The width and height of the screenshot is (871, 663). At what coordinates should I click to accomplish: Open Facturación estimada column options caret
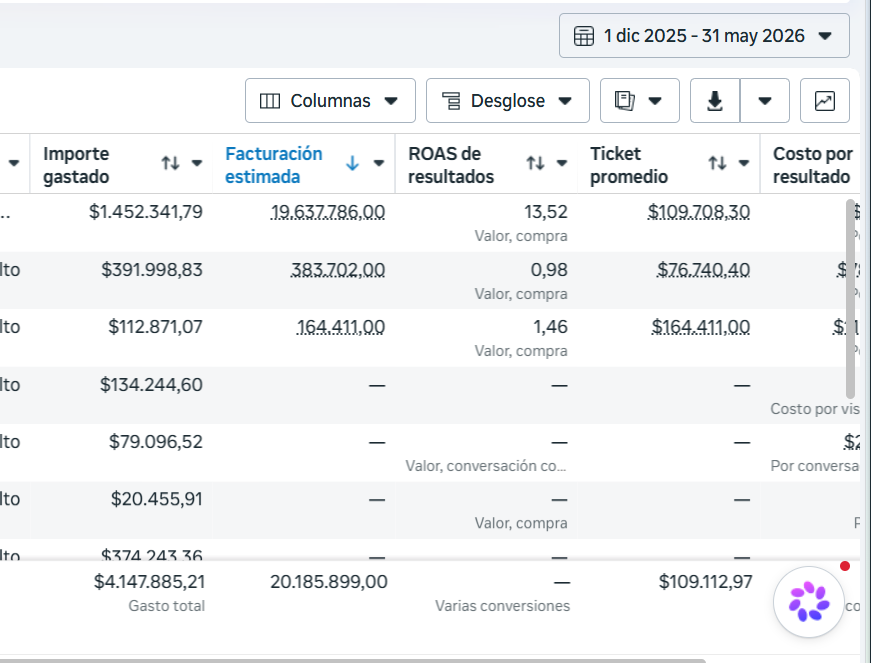pos(379,163)
